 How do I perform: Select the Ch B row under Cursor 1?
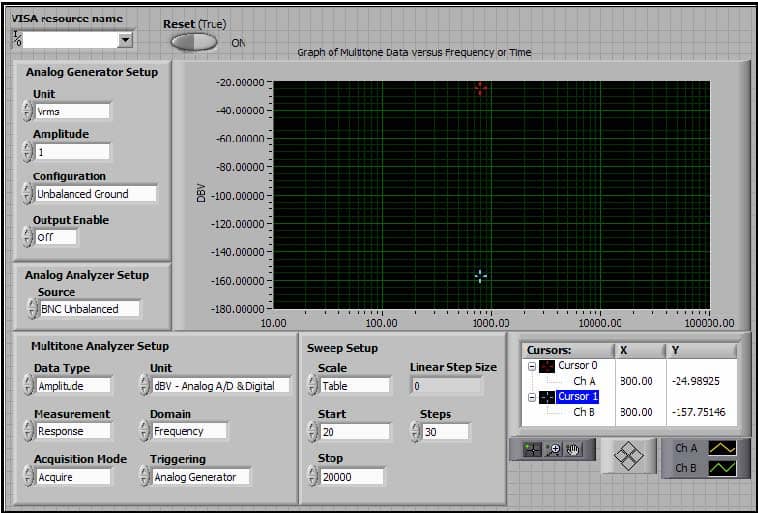[x=584, y=412]
